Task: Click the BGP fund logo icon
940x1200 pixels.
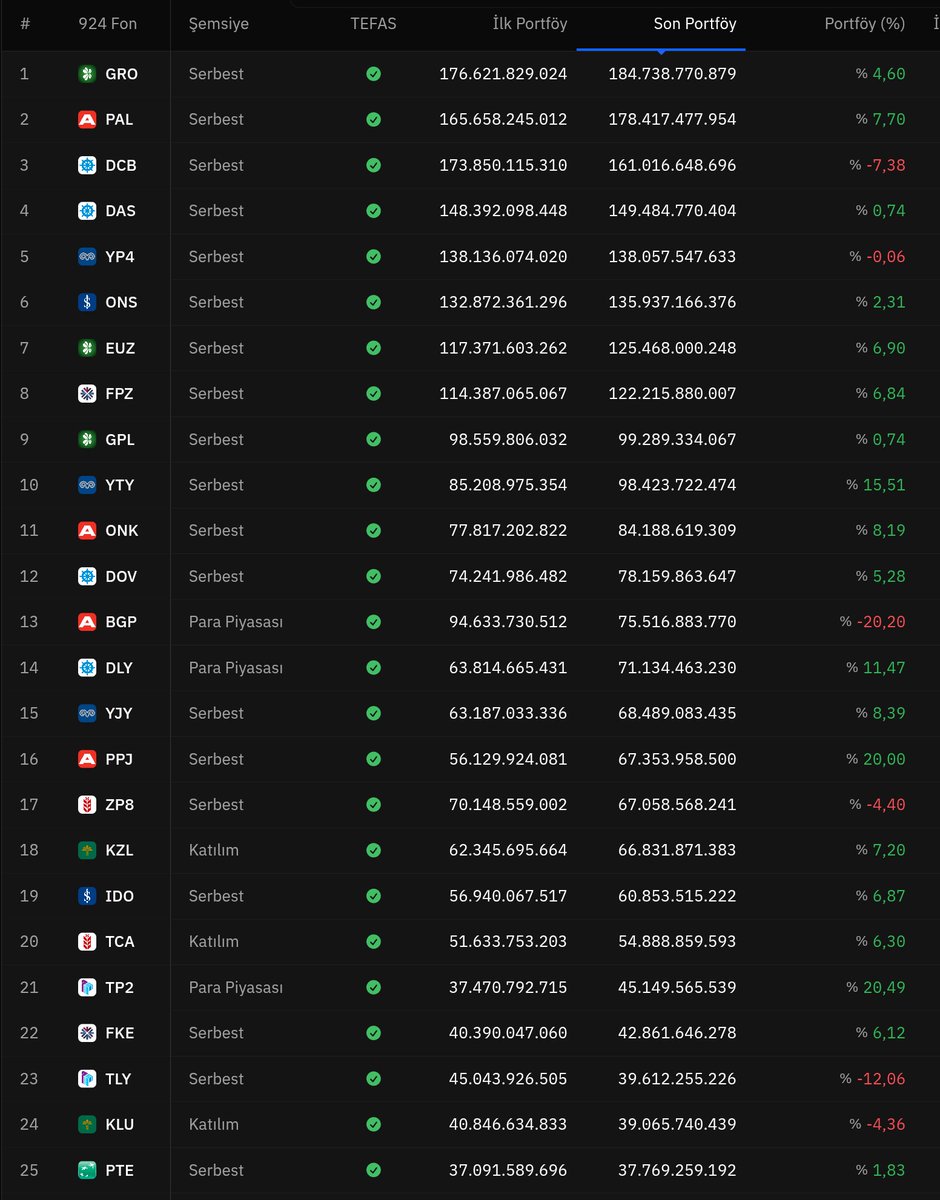Action: point(87,621)
